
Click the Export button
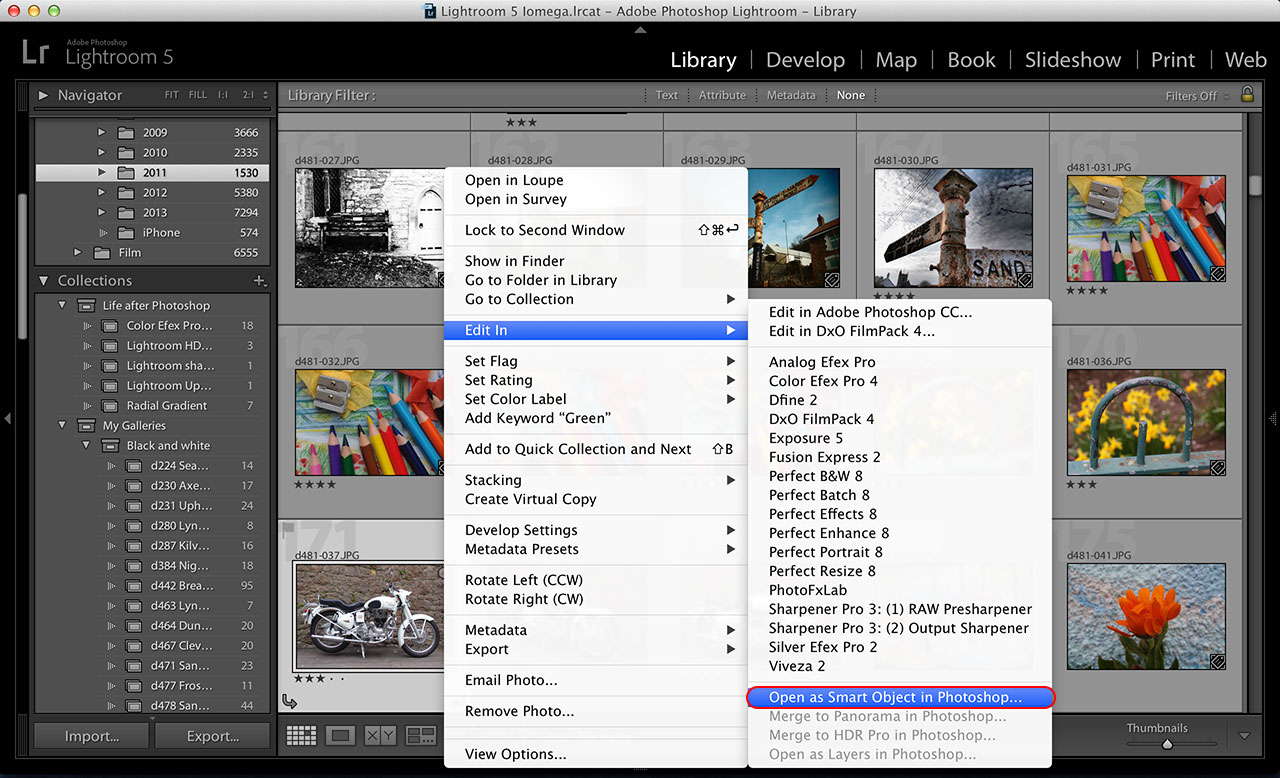pos(212,736)
